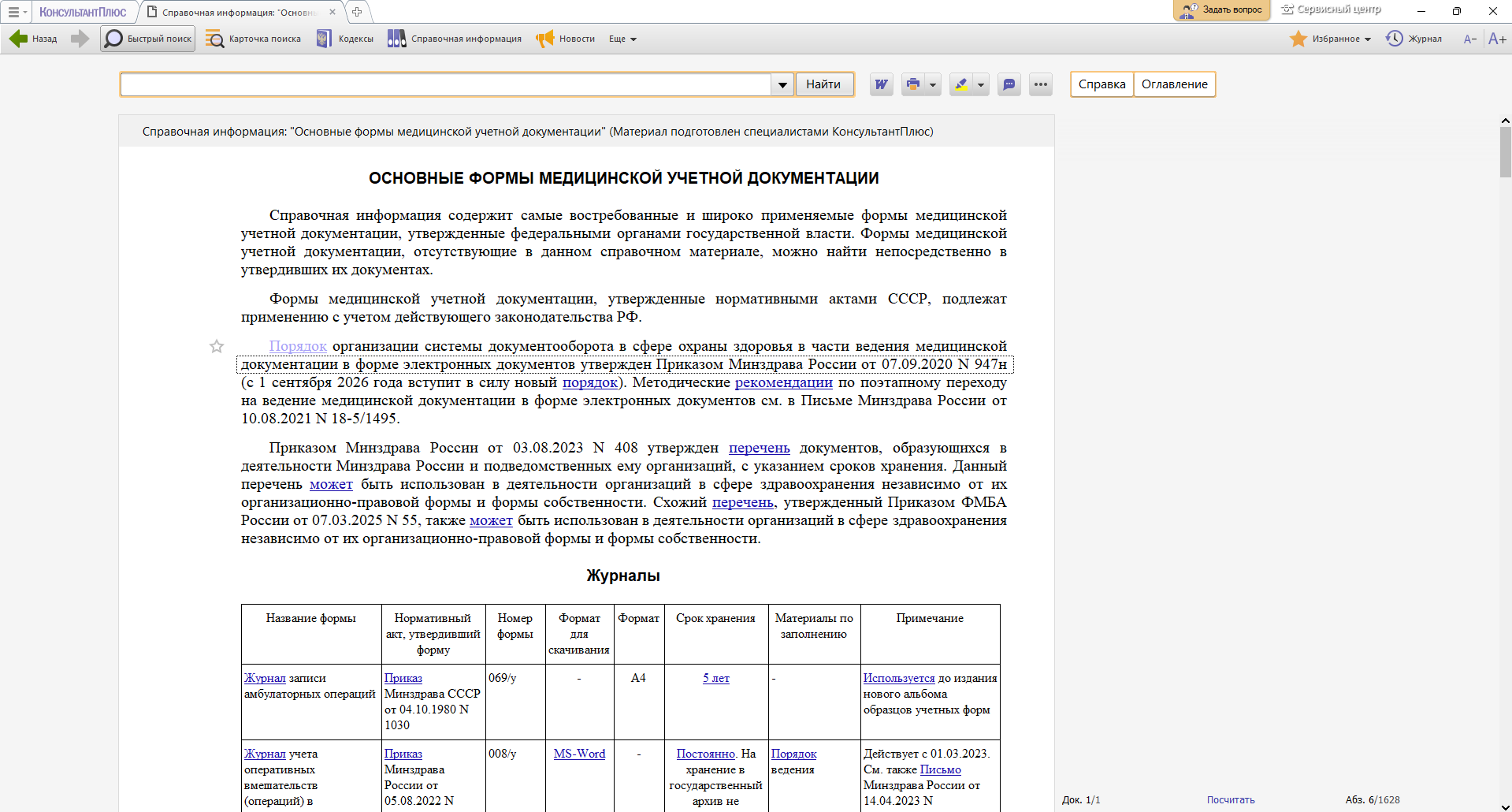Open the Журнал history
Screen dimensions: 1512x812
click(x=1414, y=39)
